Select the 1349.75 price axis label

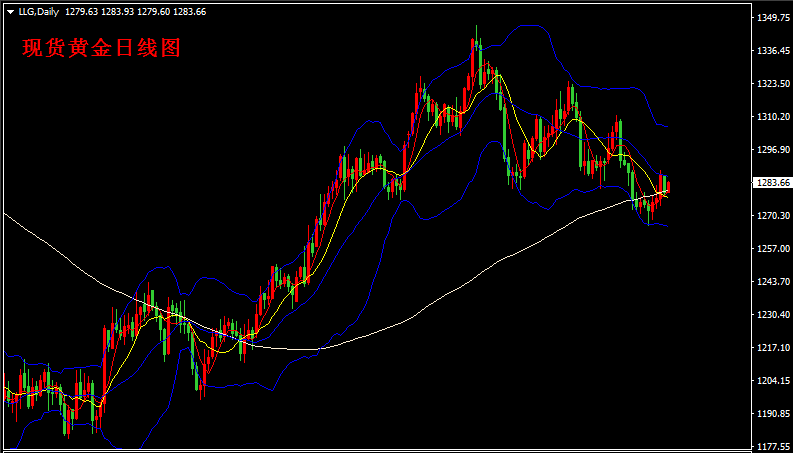[773, 18]
